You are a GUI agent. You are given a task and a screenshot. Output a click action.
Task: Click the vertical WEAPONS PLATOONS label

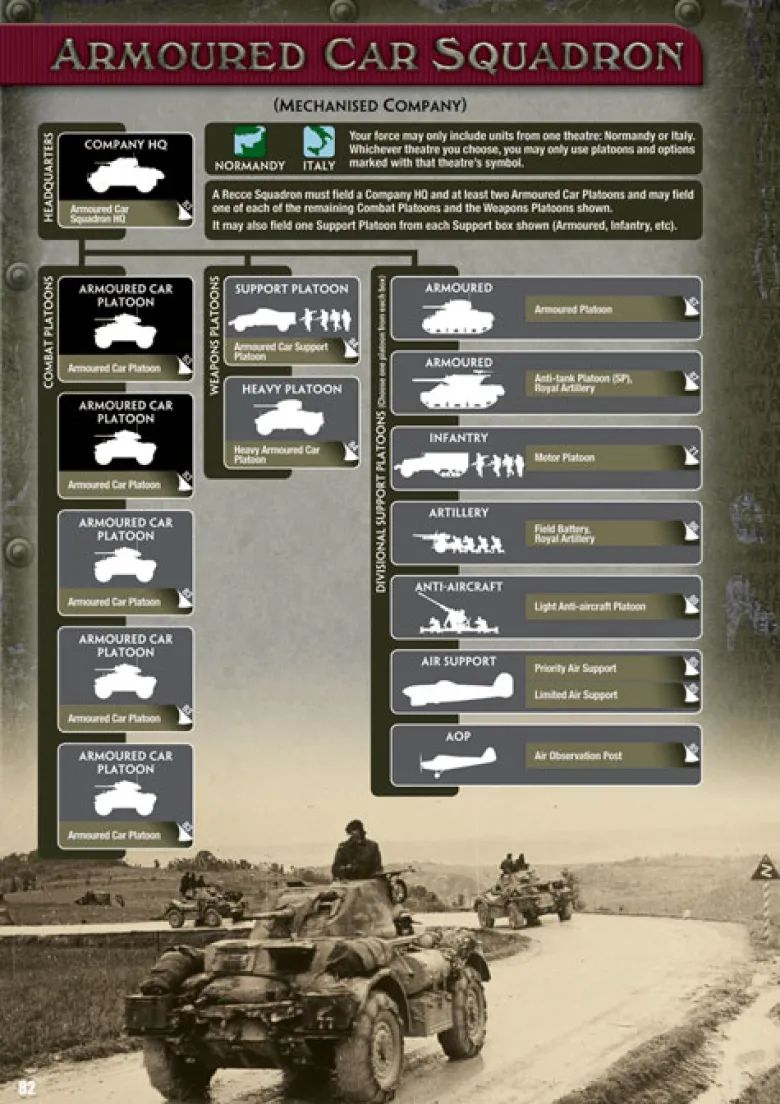(x=214, y=335)
